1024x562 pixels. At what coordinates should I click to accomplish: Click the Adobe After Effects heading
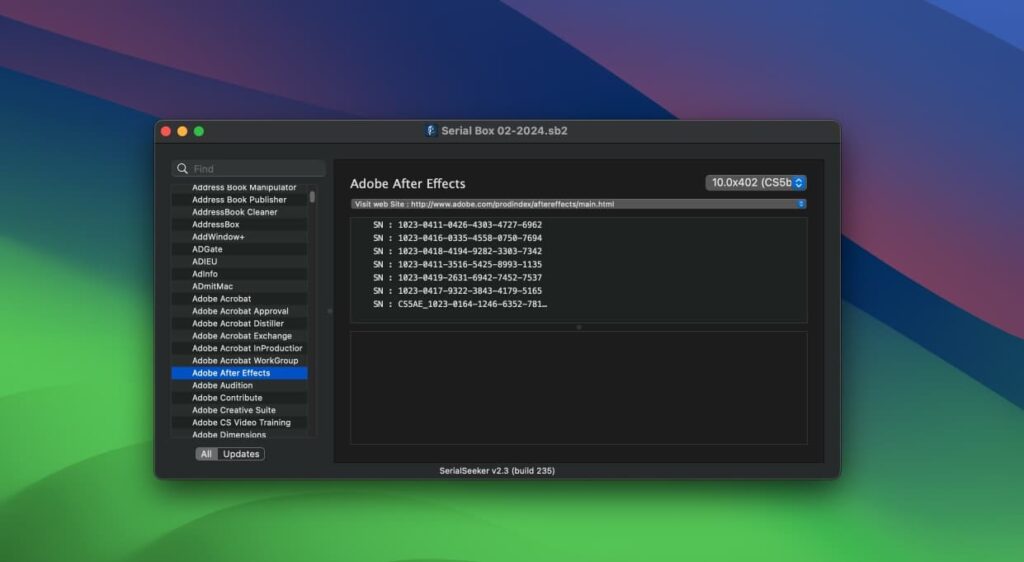click(x=408, y=183)
